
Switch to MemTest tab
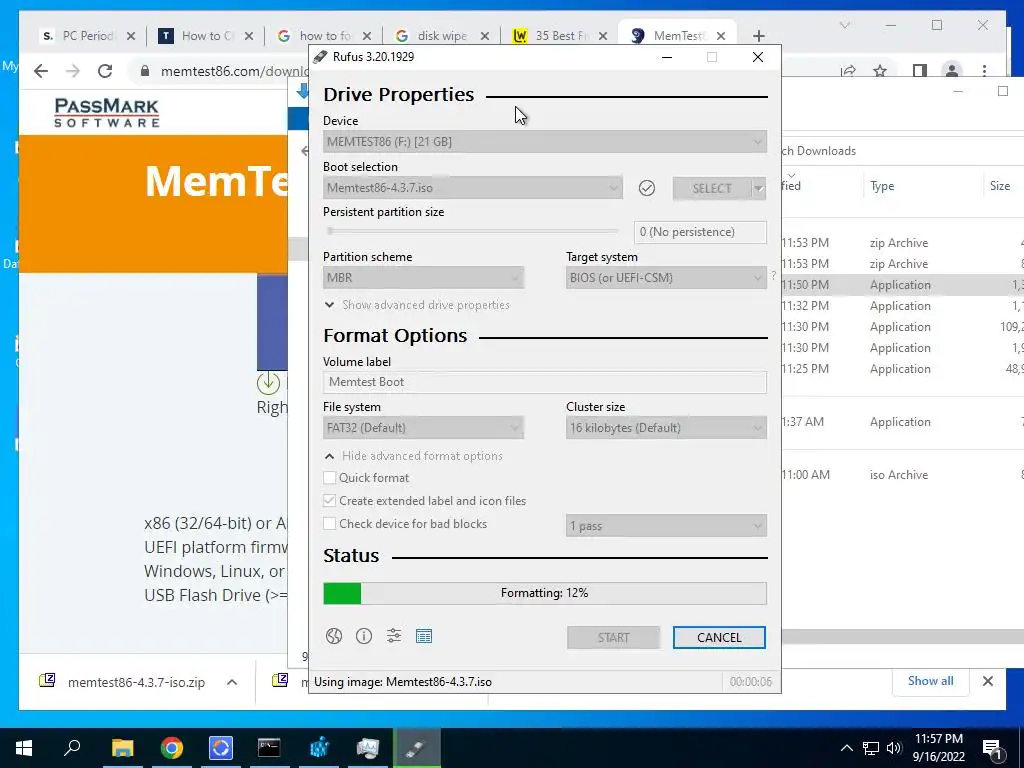[678, 36]
